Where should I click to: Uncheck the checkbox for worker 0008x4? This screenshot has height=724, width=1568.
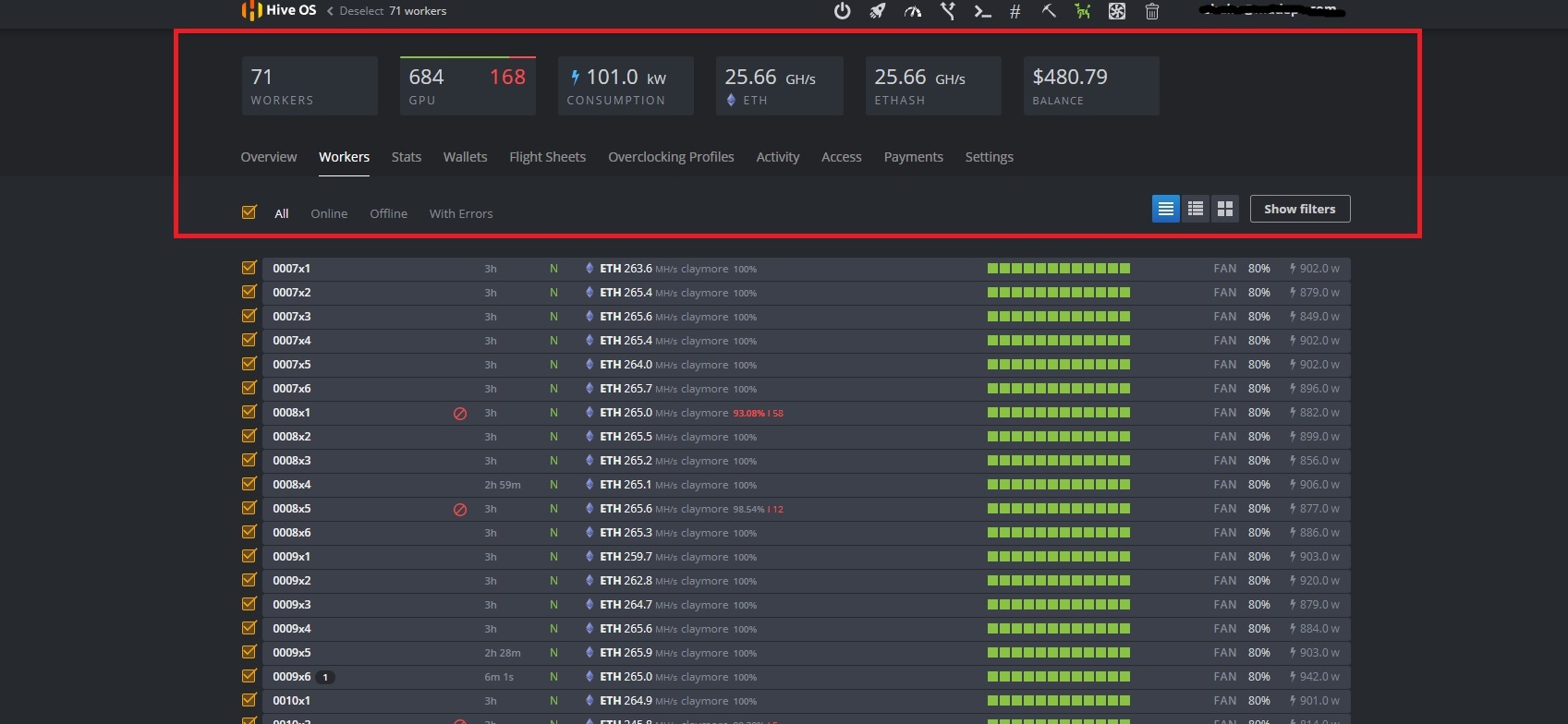coord(249,484)
